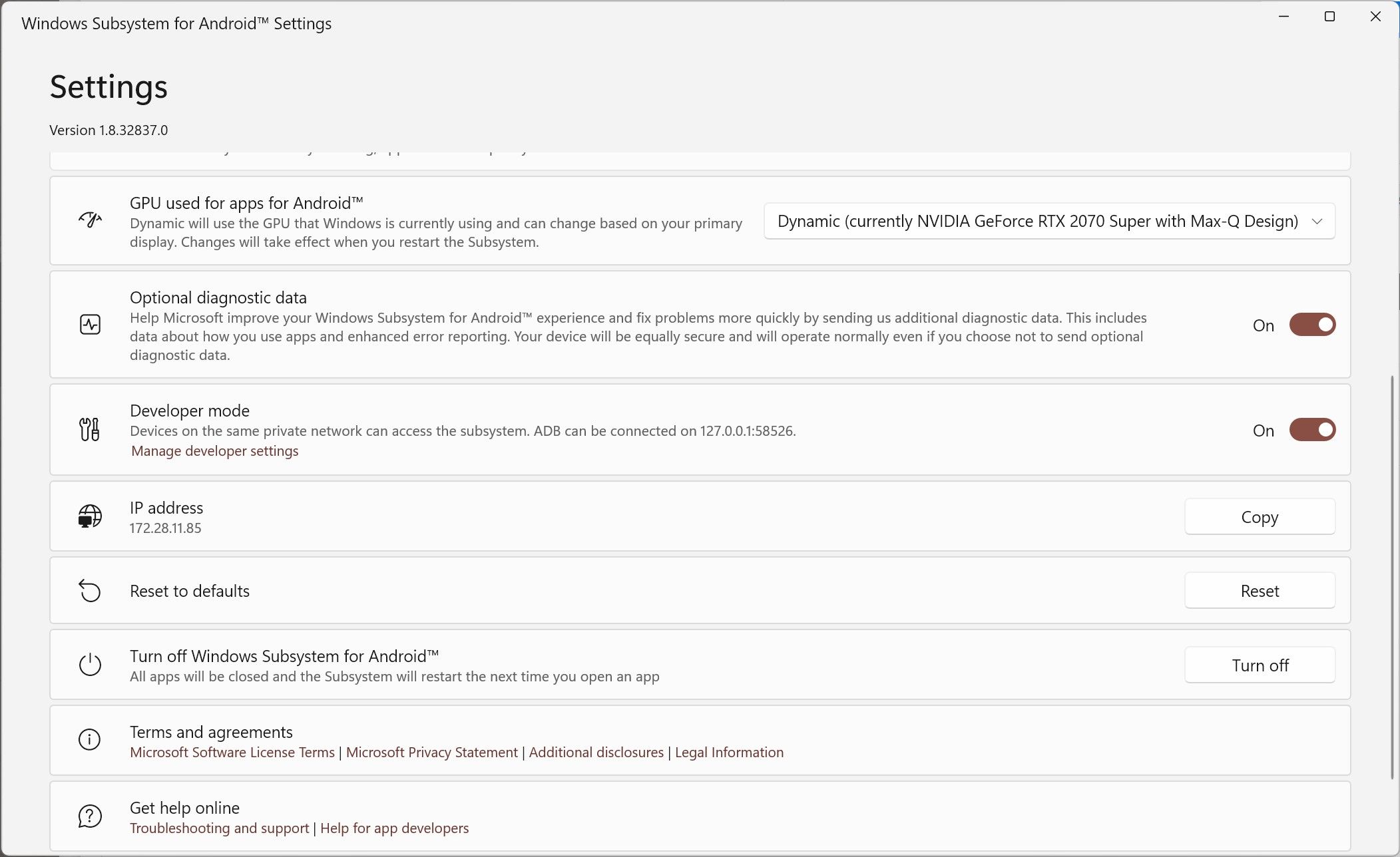Click the turn off power icon
This screenshot has height=857, width=1400.
click(x=89, y=664)
